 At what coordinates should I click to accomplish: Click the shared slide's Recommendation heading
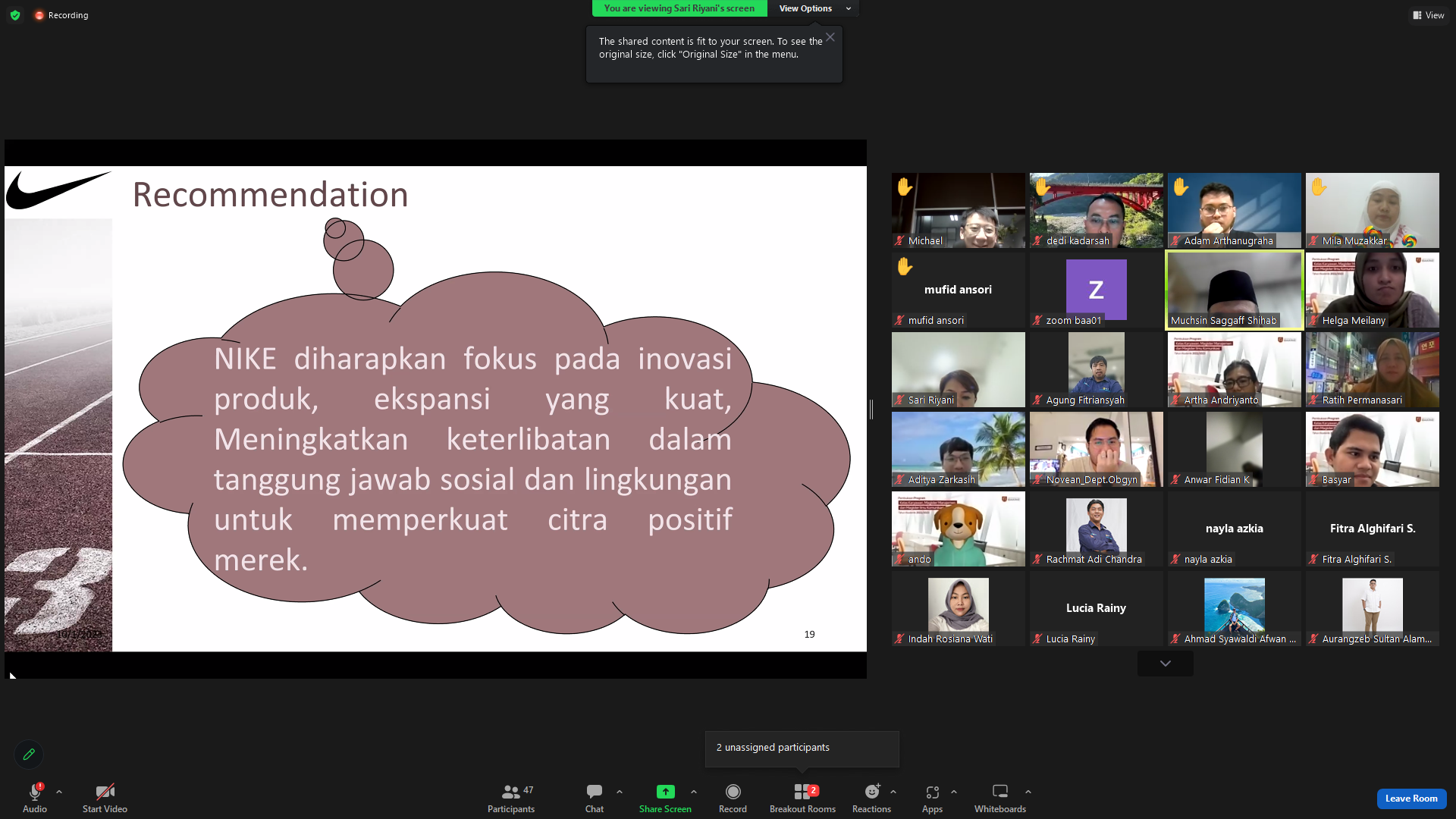point(271,195)
